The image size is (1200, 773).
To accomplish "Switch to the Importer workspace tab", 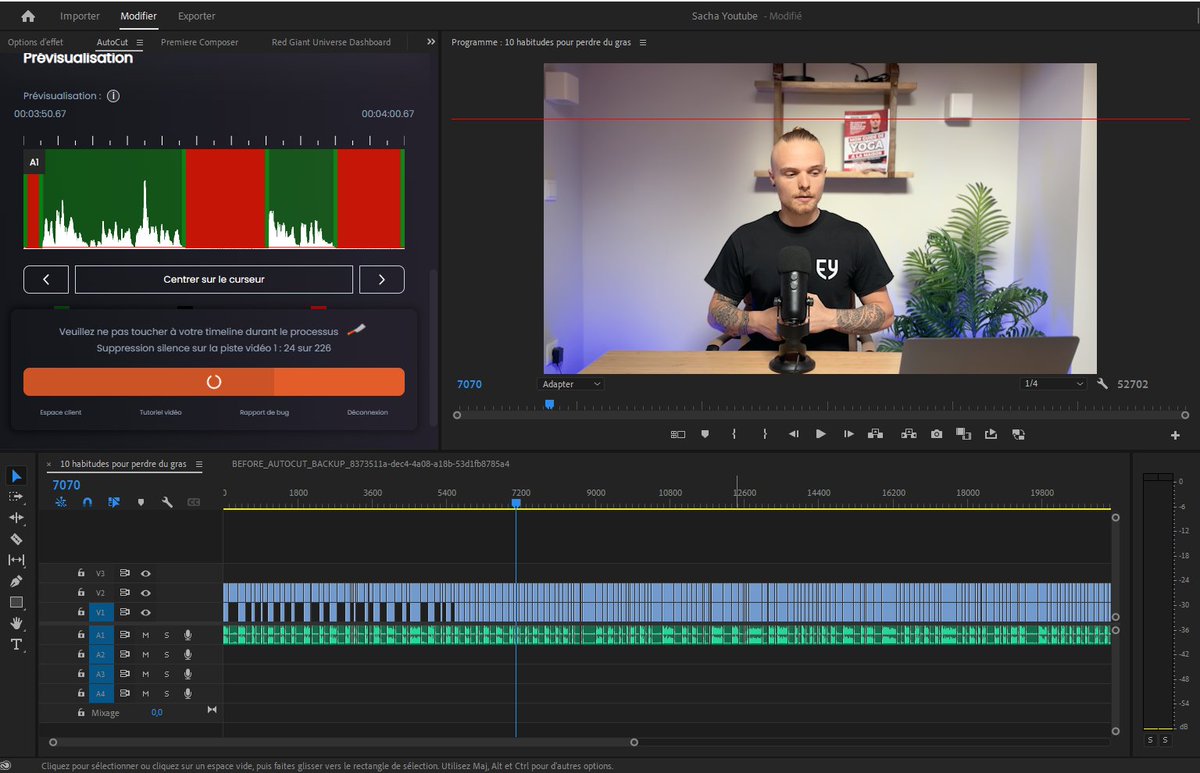I will click(80, 16).
